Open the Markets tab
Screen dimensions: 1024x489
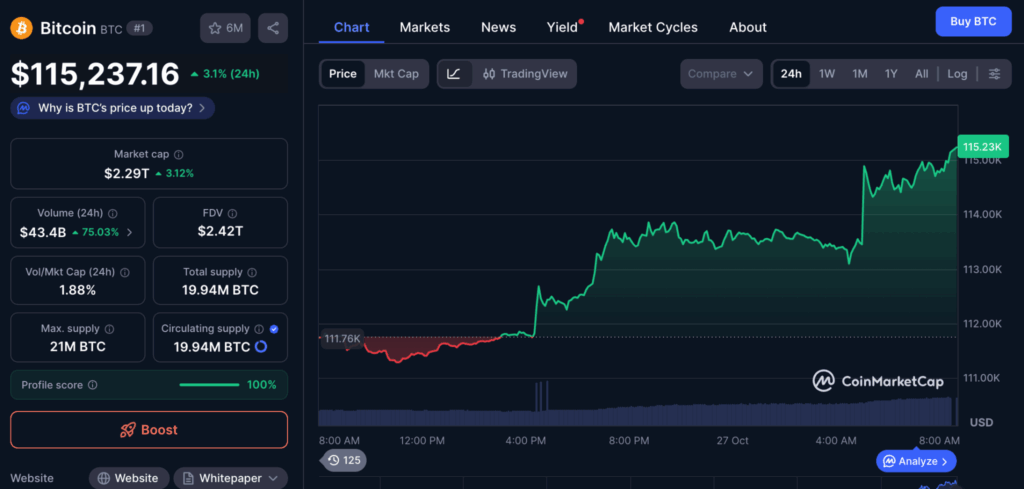point(425,27)
